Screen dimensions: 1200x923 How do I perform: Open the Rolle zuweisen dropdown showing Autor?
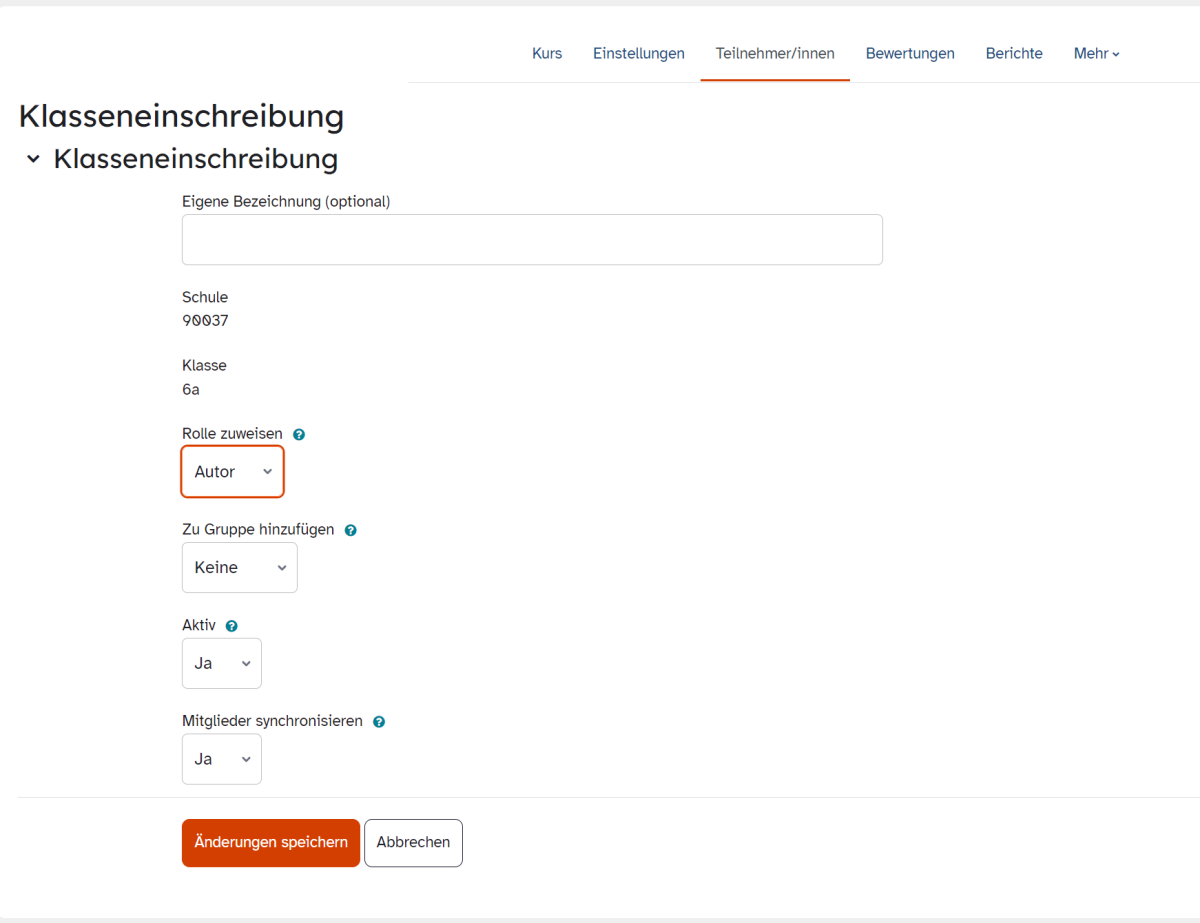click(233, 472)
